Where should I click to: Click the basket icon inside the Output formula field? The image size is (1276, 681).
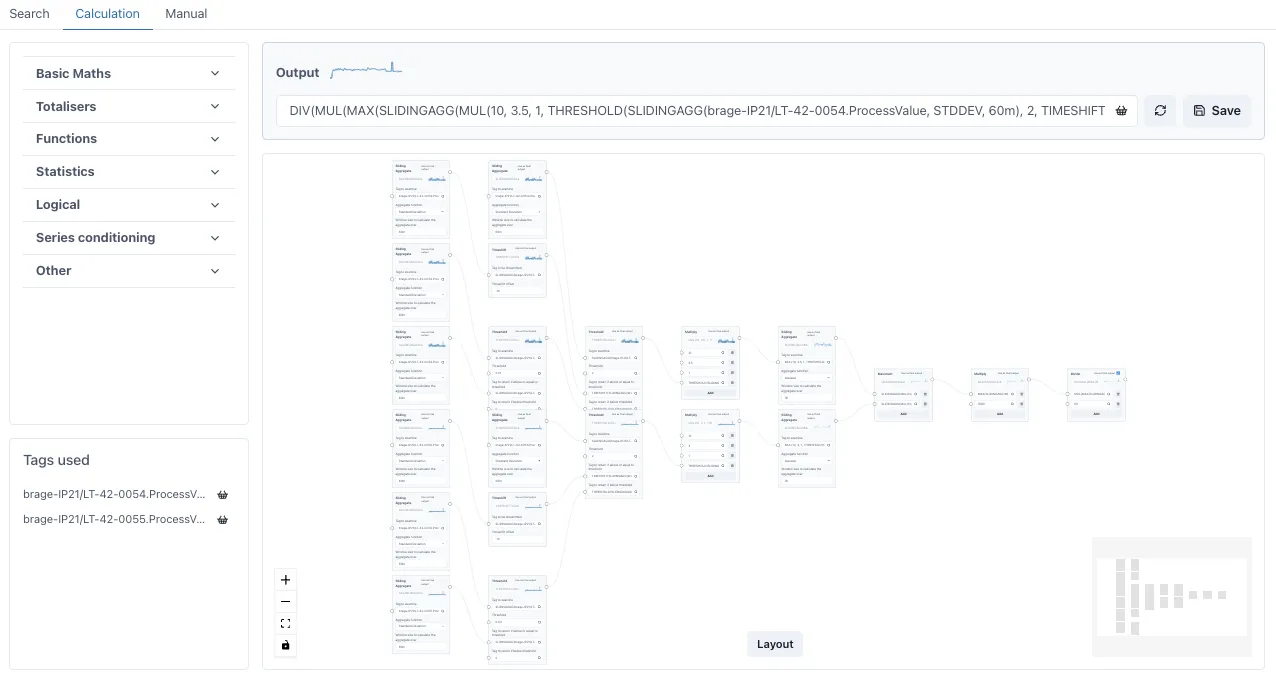tap(1121, 110)
